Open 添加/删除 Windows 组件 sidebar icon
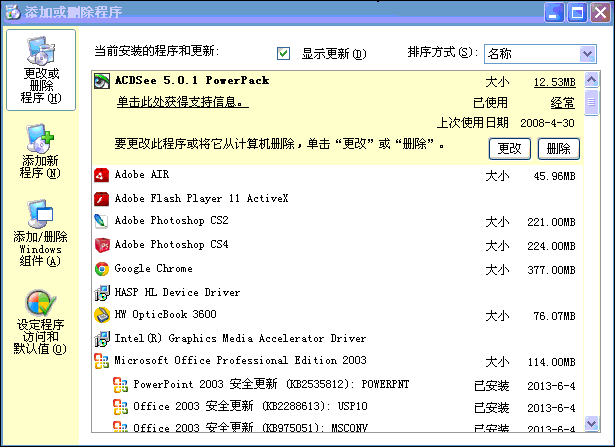 point(40,233)
